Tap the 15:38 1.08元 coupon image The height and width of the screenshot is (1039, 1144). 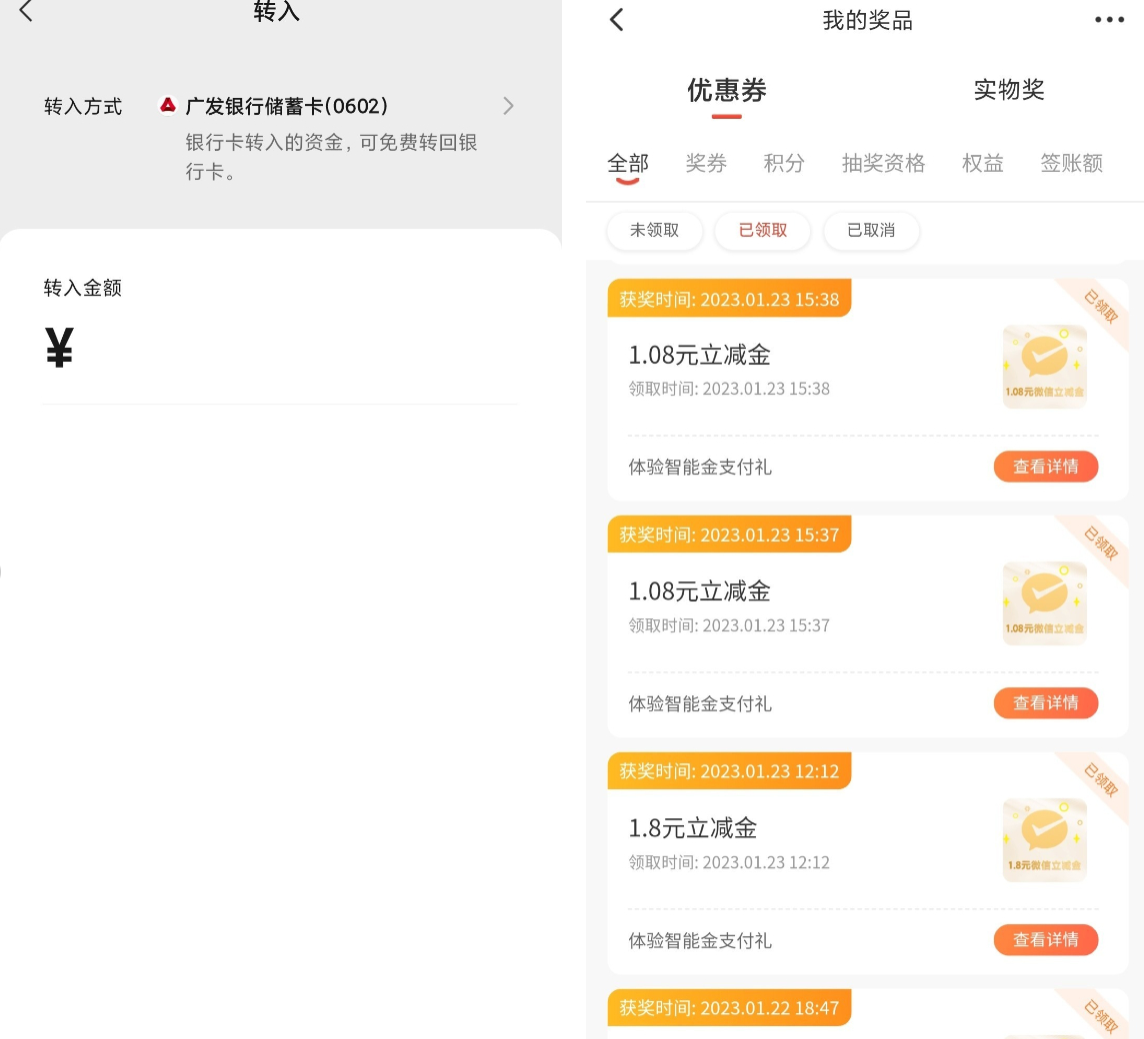click(1044, 366)
